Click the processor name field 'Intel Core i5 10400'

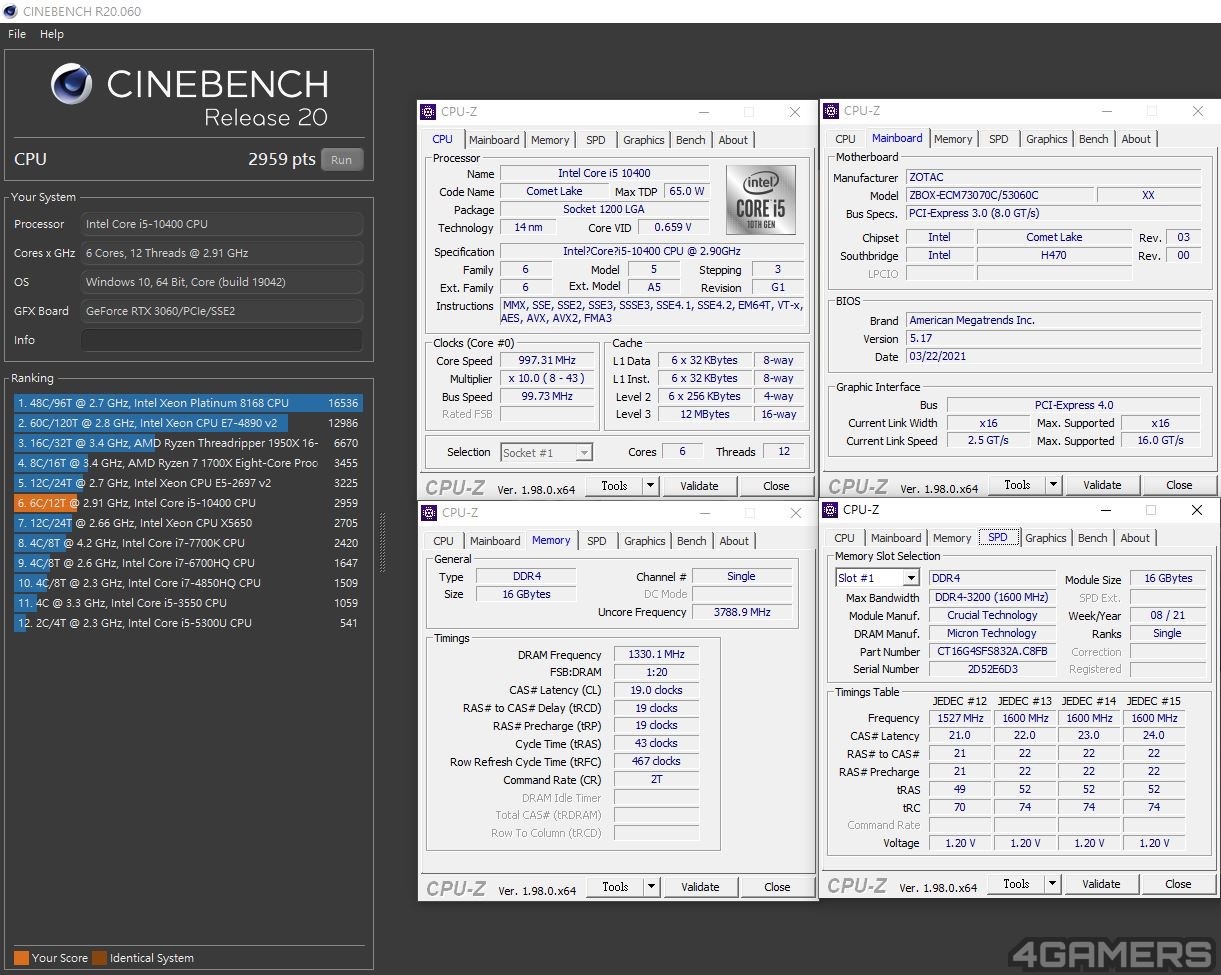coord(604,174)
